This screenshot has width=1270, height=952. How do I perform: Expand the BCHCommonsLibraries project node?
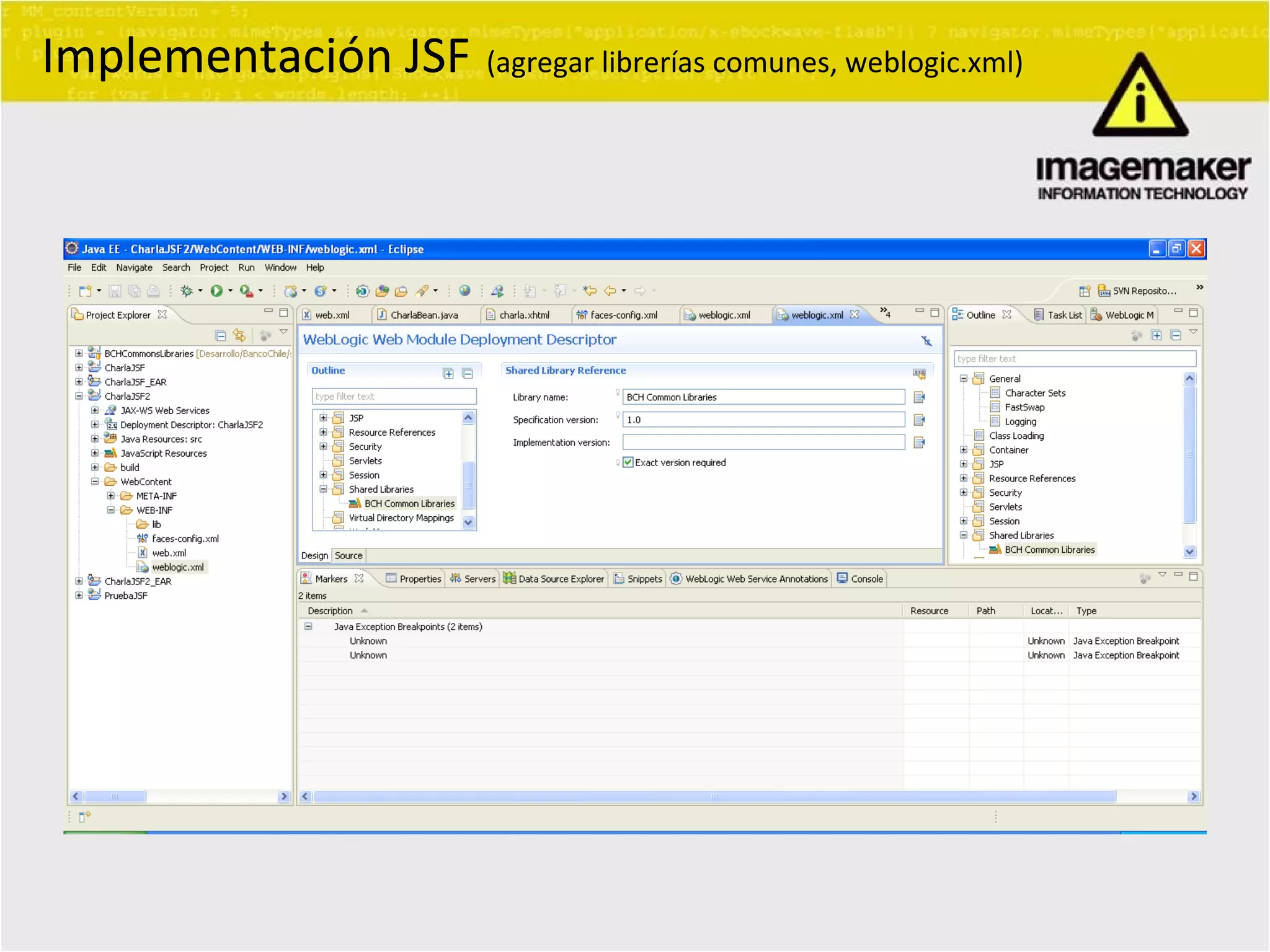[x=79, y=353]
